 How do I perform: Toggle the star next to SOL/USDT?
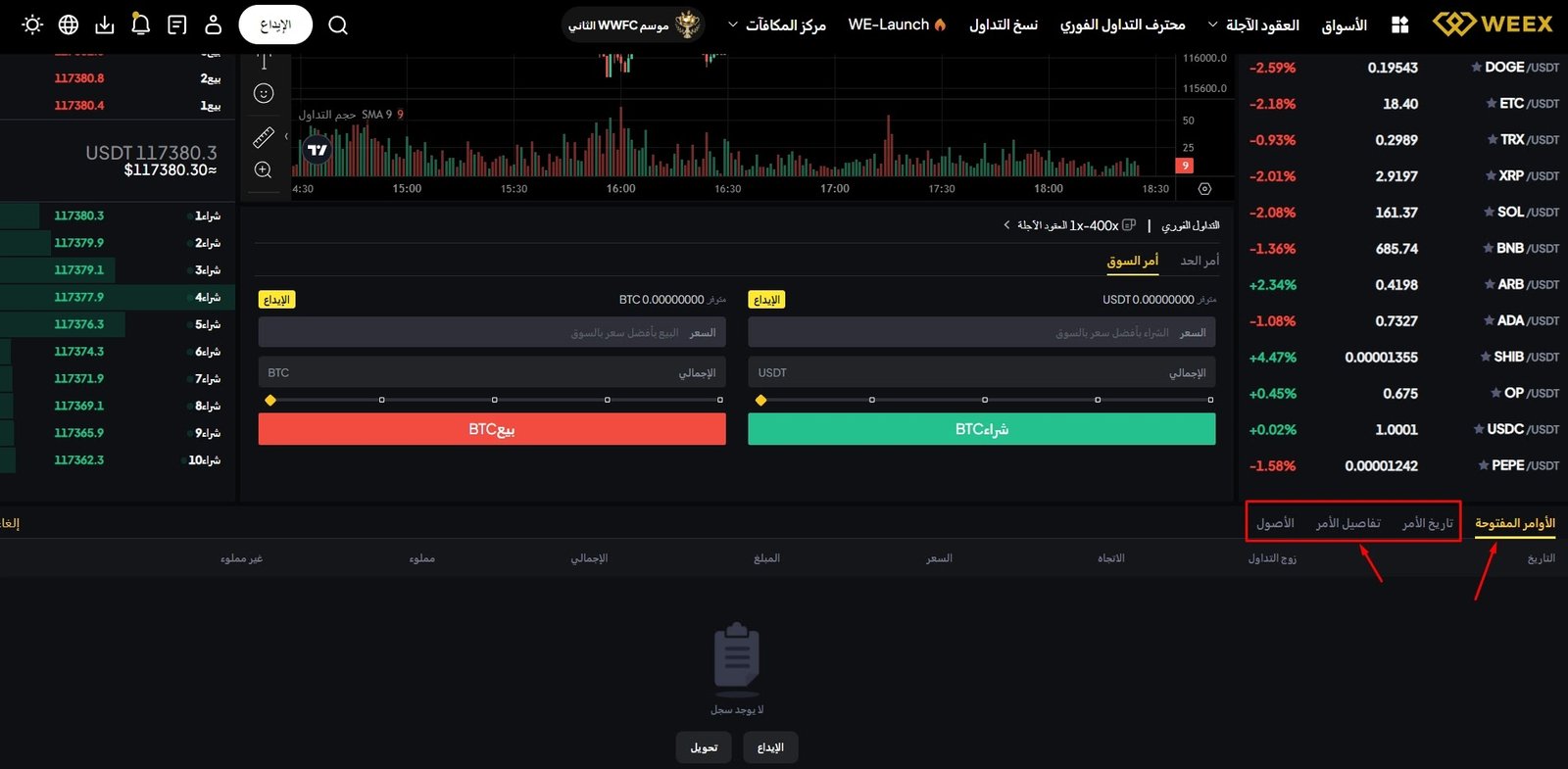[1489, 213]
